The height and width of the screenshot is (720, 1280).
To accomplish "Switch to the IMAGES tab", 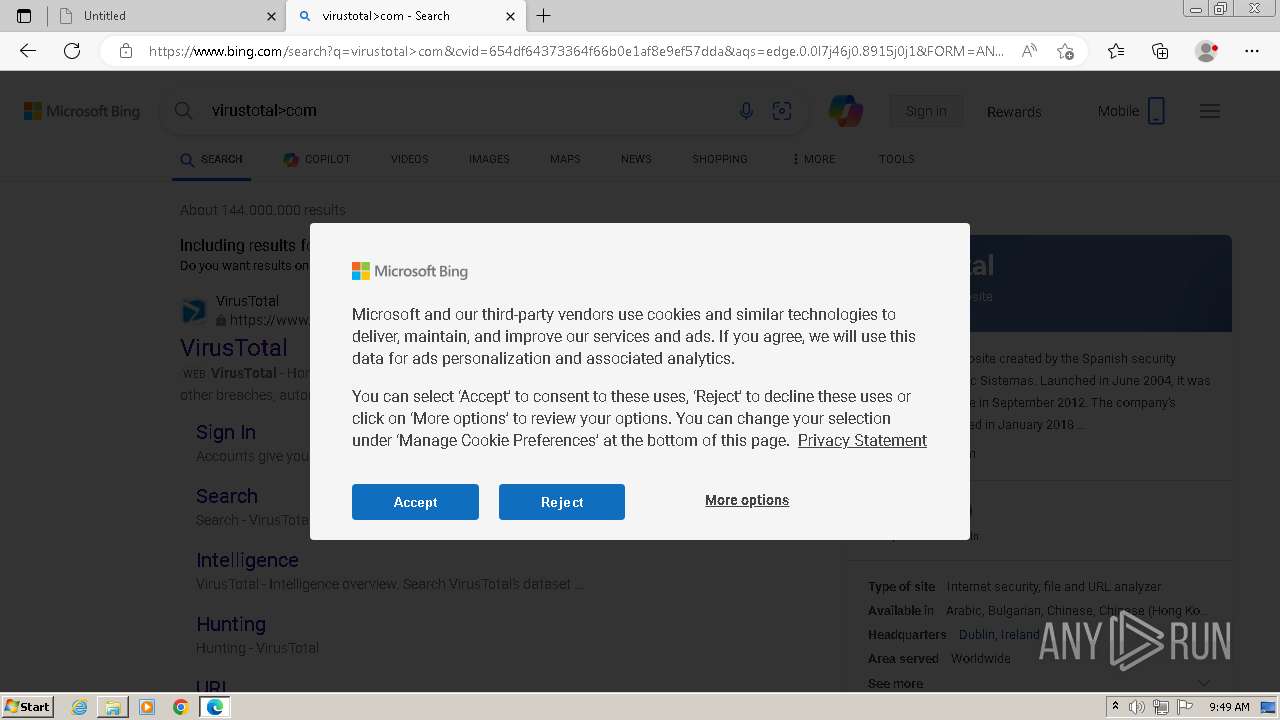I will [489, 159].
